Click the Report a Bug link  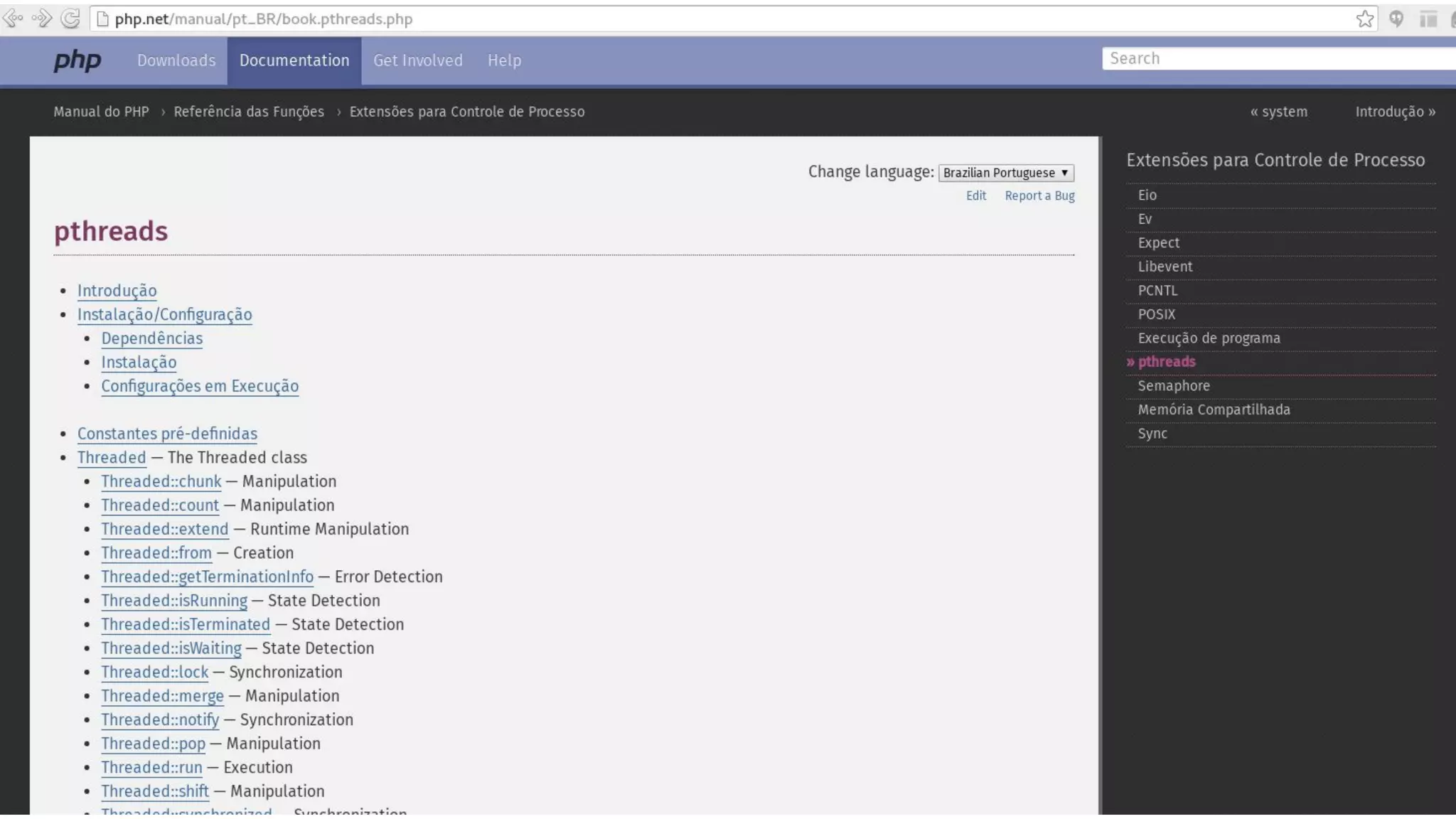pos(1039,196)
